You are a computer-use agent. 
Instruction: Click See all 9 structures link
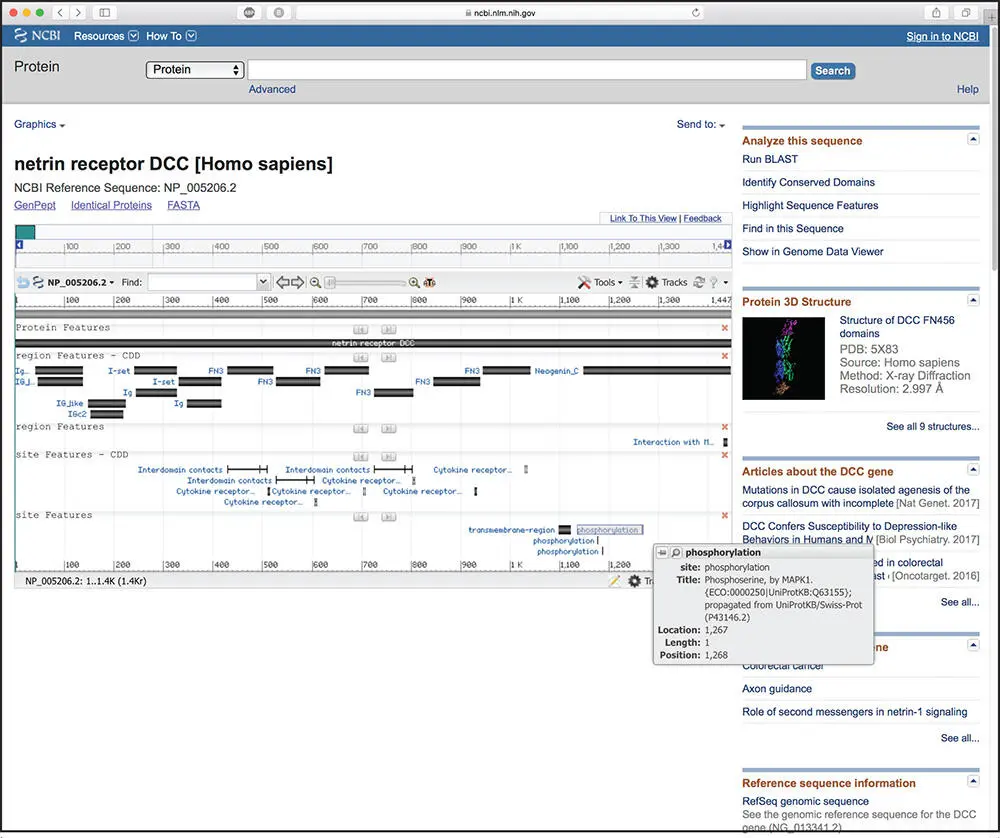[x=932, y=426]
